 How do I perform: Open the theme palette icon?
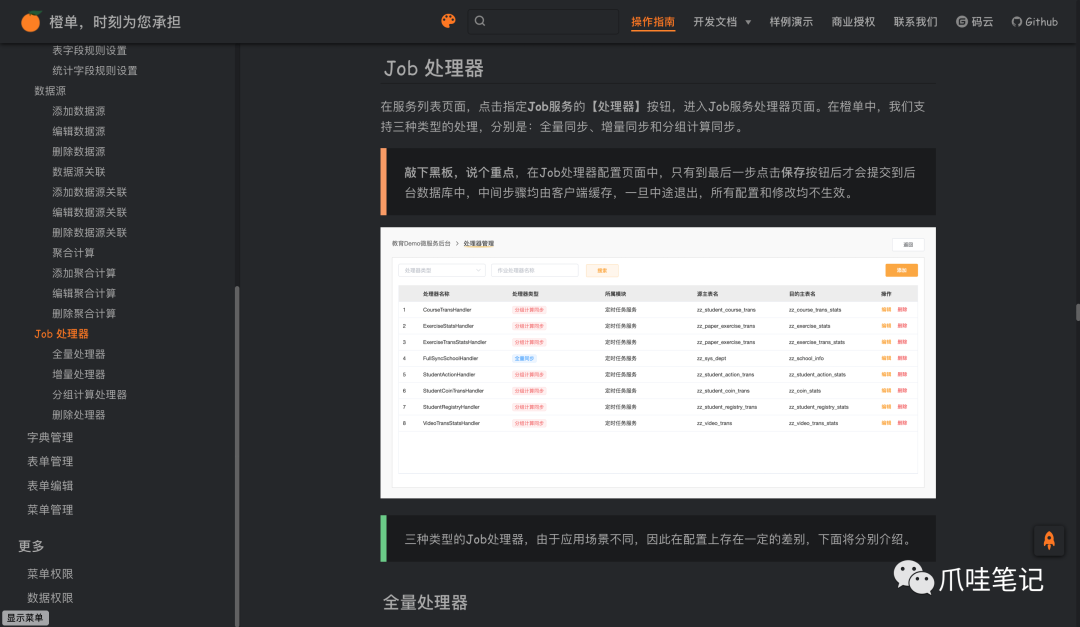448,21
